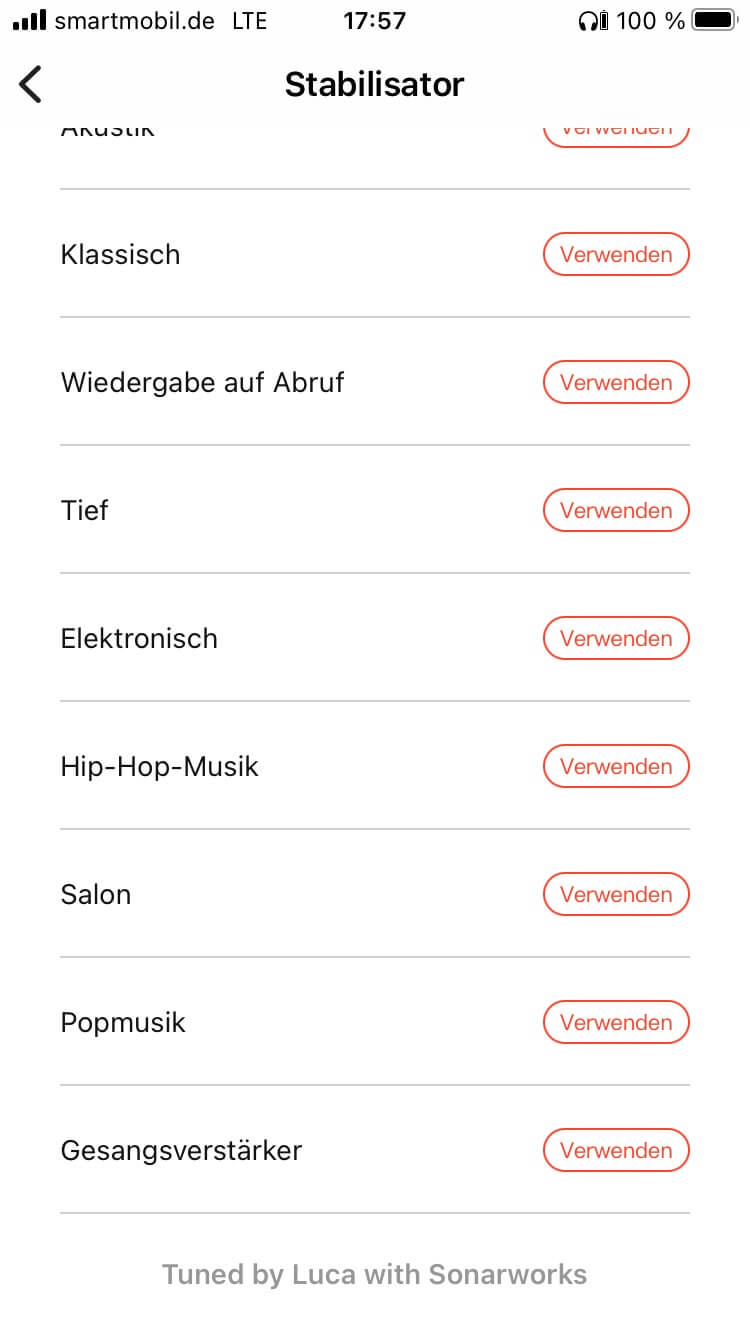This screenshot has height=1334, width=750.
Task: Tap the back arrow icon
Action: click(31, 85)
